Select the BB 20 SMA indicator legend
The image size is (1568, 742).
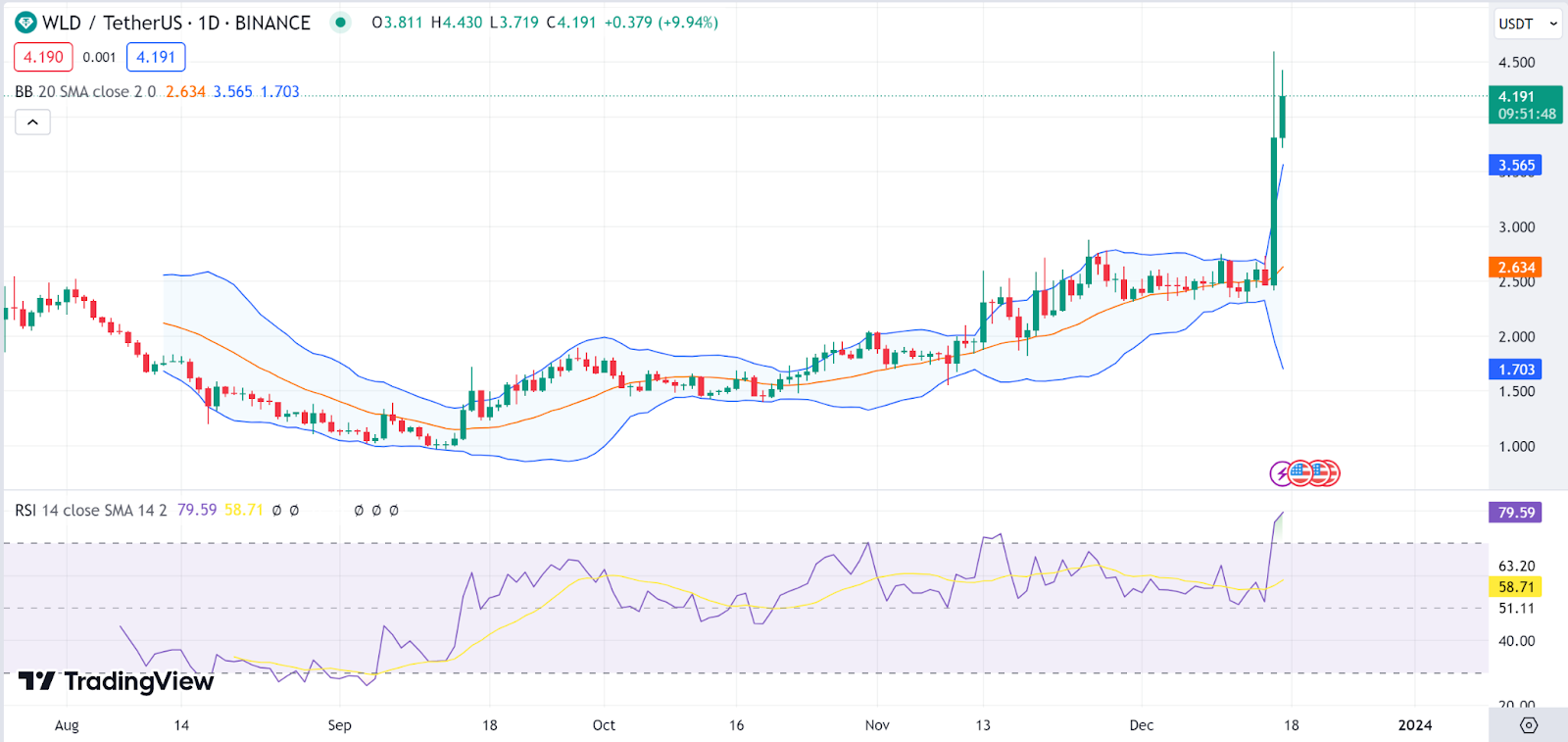click(85, 91)
